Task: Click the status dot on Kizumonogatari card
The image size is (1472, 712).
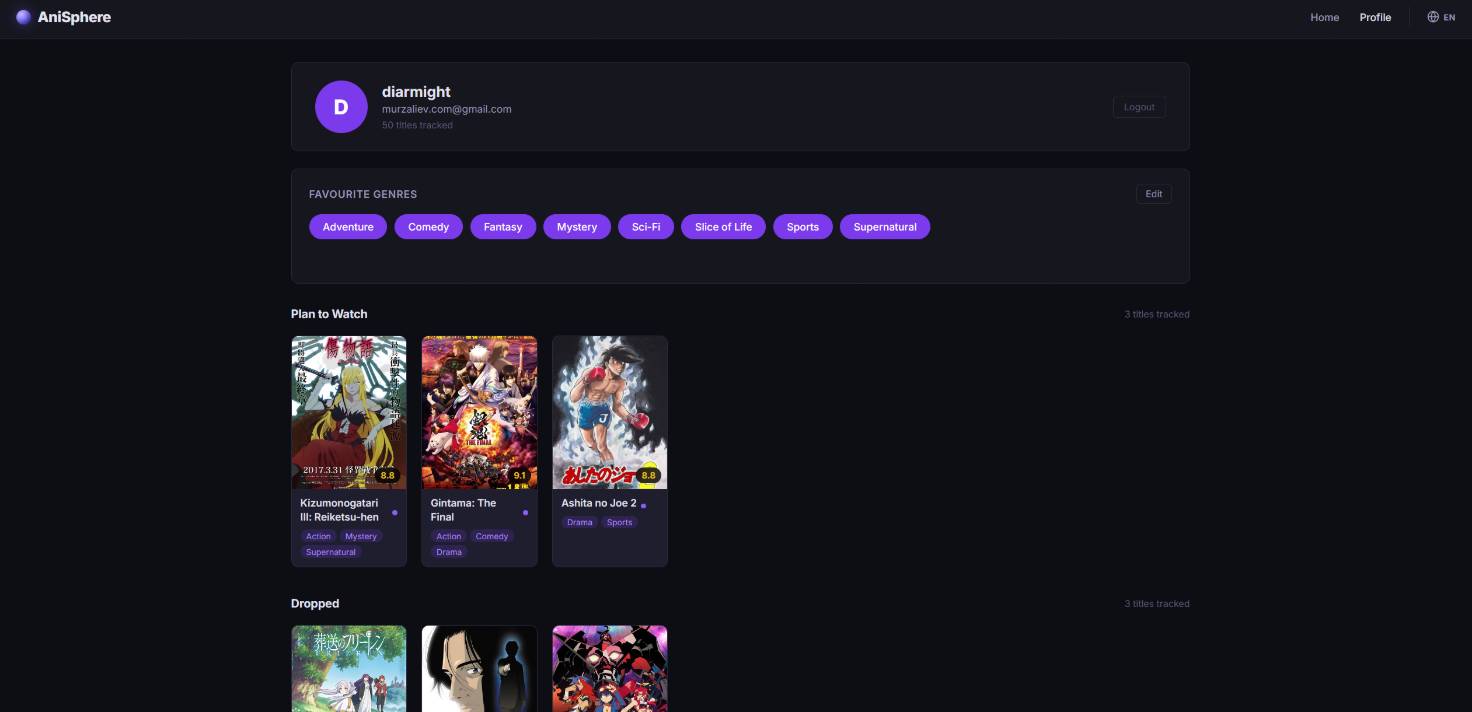Action: [395, 512]
